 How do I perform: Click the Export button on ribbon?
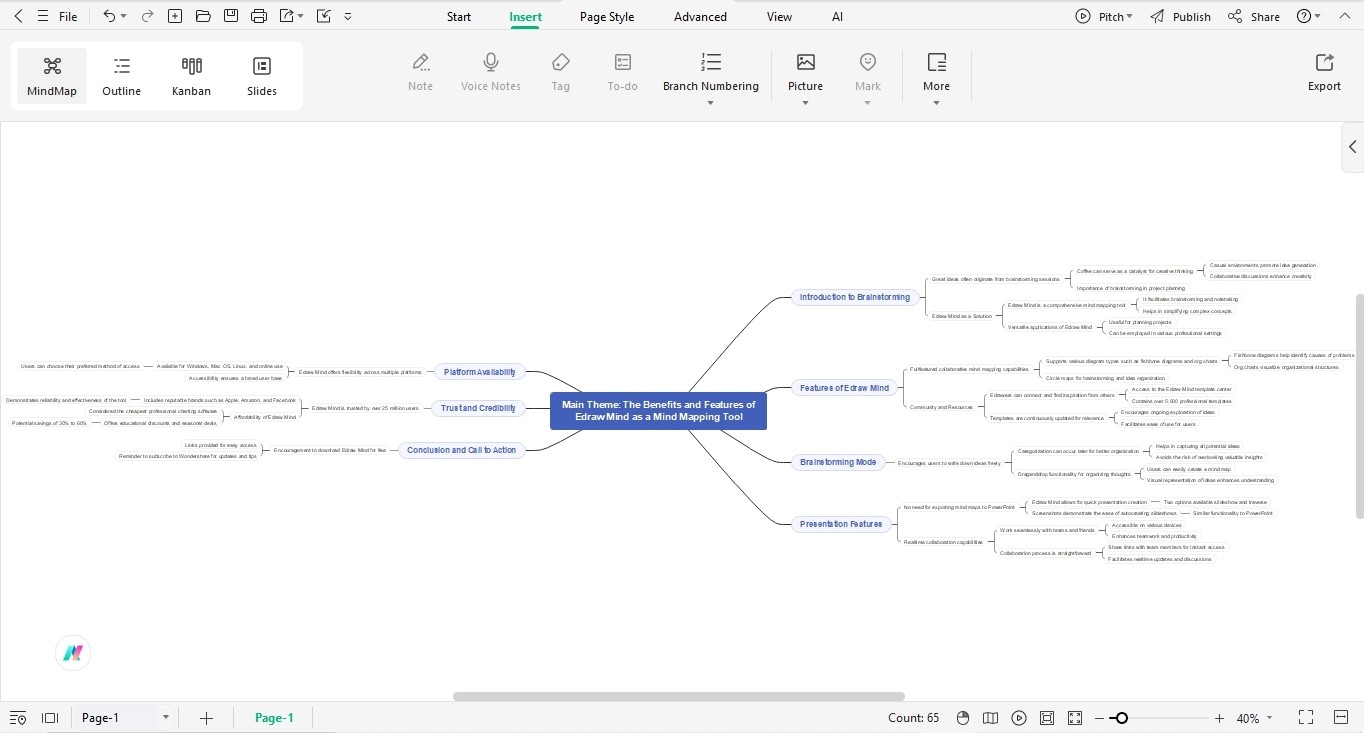[x=1324, y=72]
